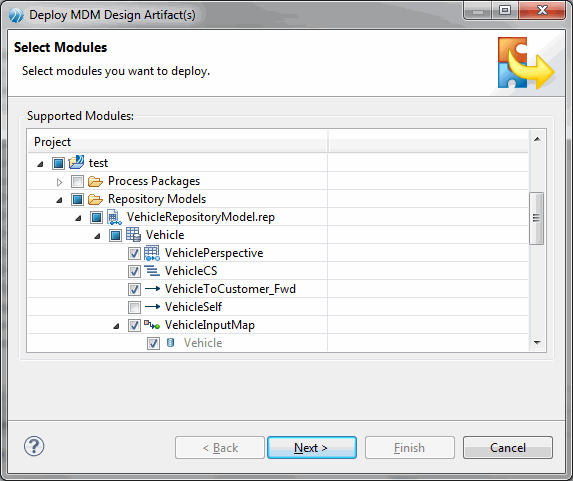Screen dimensions: 573x481
Task: Click the Cancel button
Action: click(508, 447)
